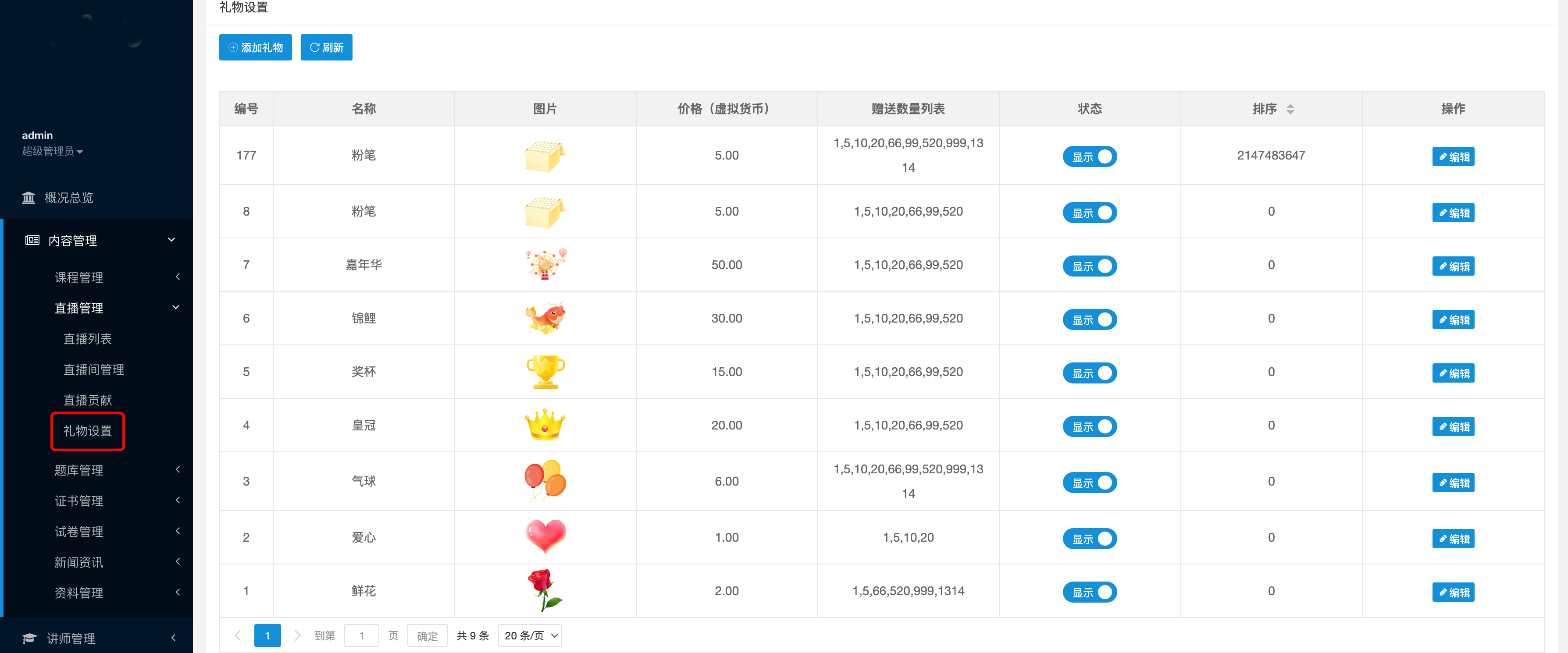
Task: Go to the previous page arrow
Action: pyautogui.click(x=238, y=635)
